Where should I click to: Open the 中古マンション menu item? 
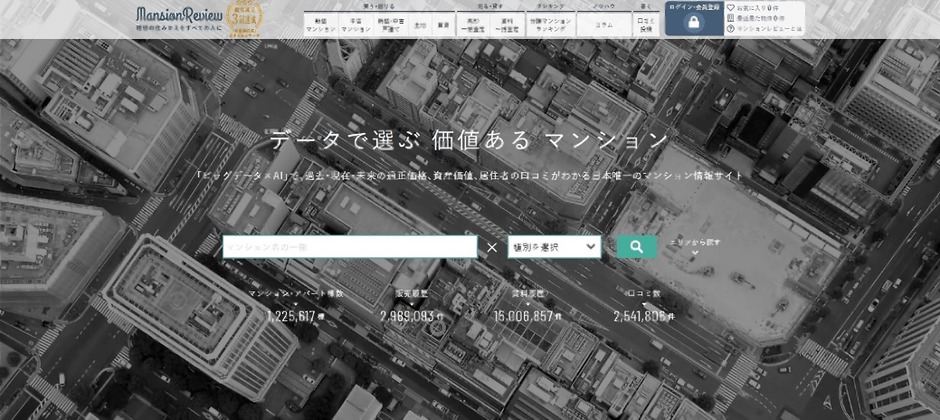click(x=354, y=25)
